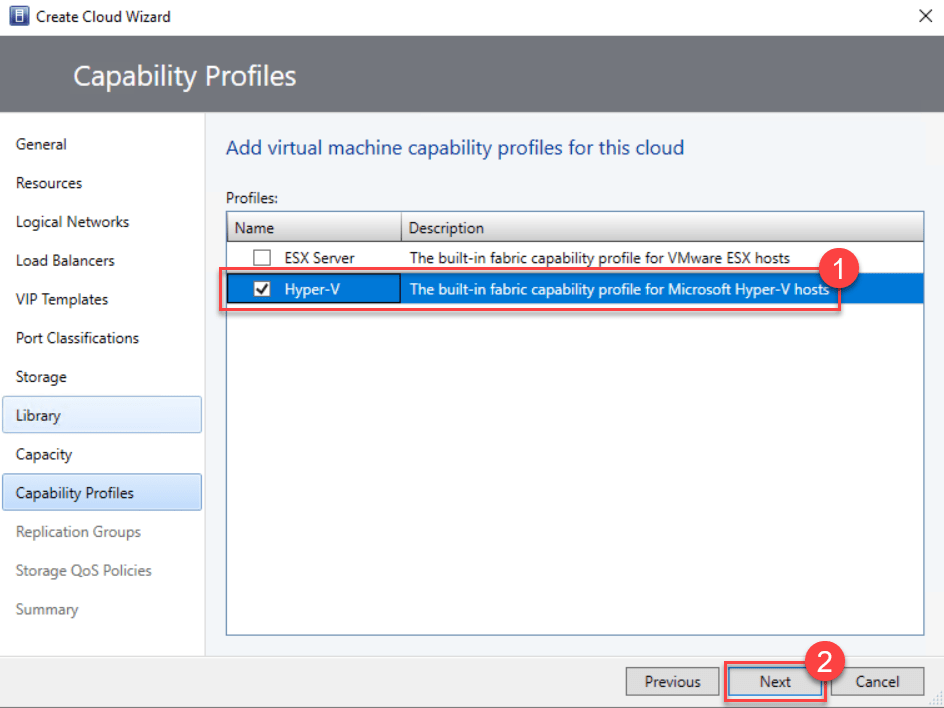Check the ESX Server profile checkbox

pos(263,258)
